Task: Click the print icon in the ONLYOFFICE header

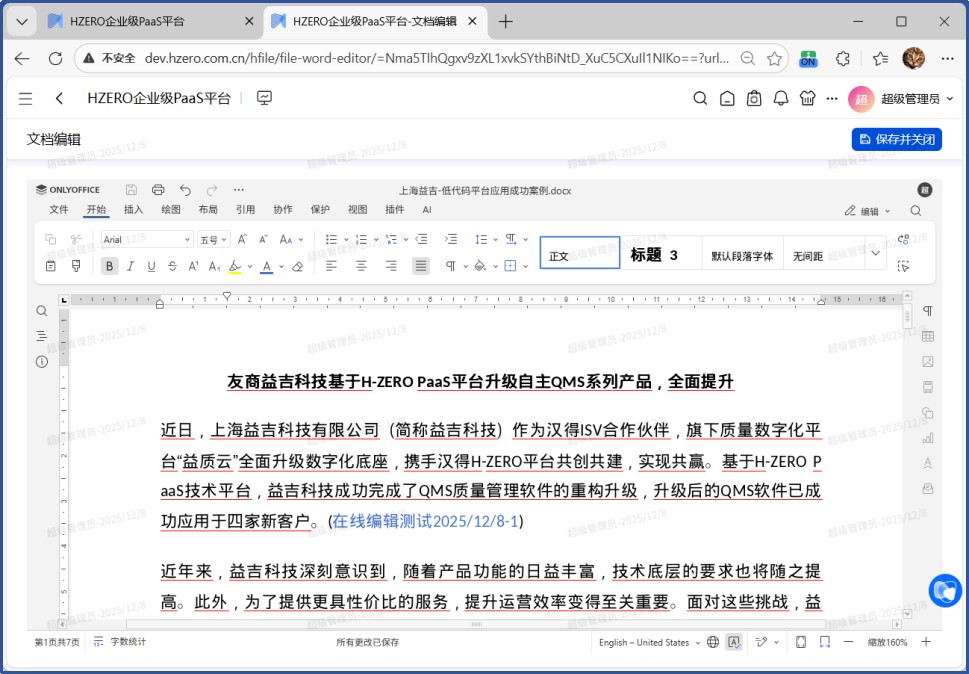Action: click(158, 190)
